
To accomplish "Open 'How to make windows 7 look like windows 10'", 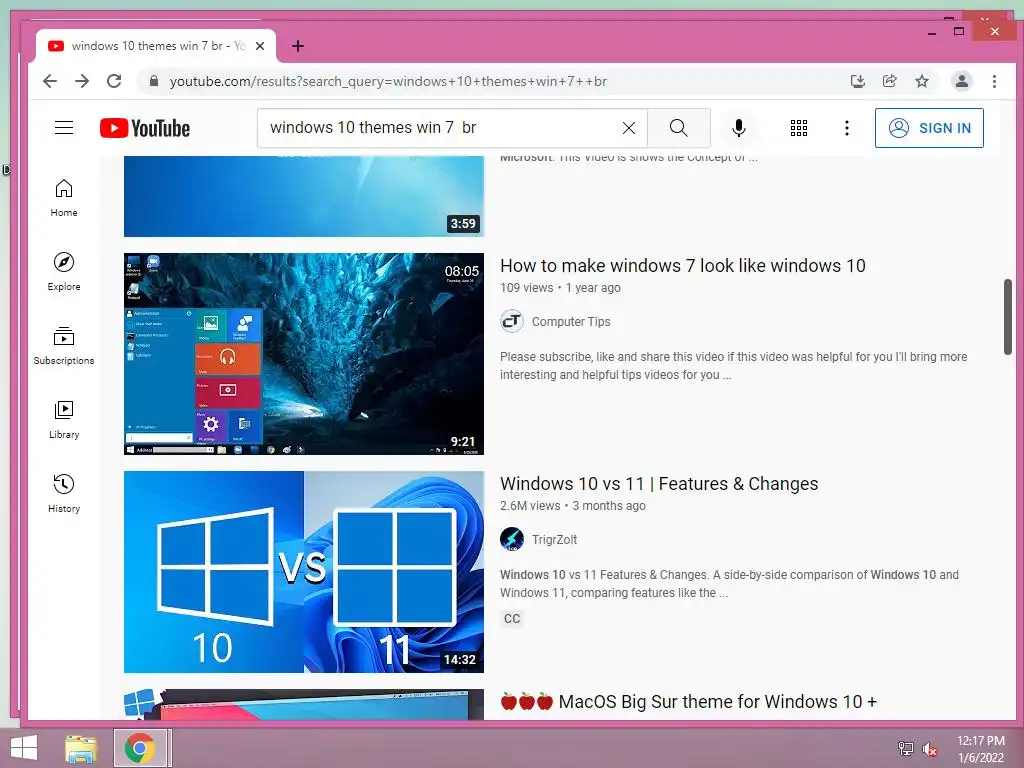I will point(682,266).
